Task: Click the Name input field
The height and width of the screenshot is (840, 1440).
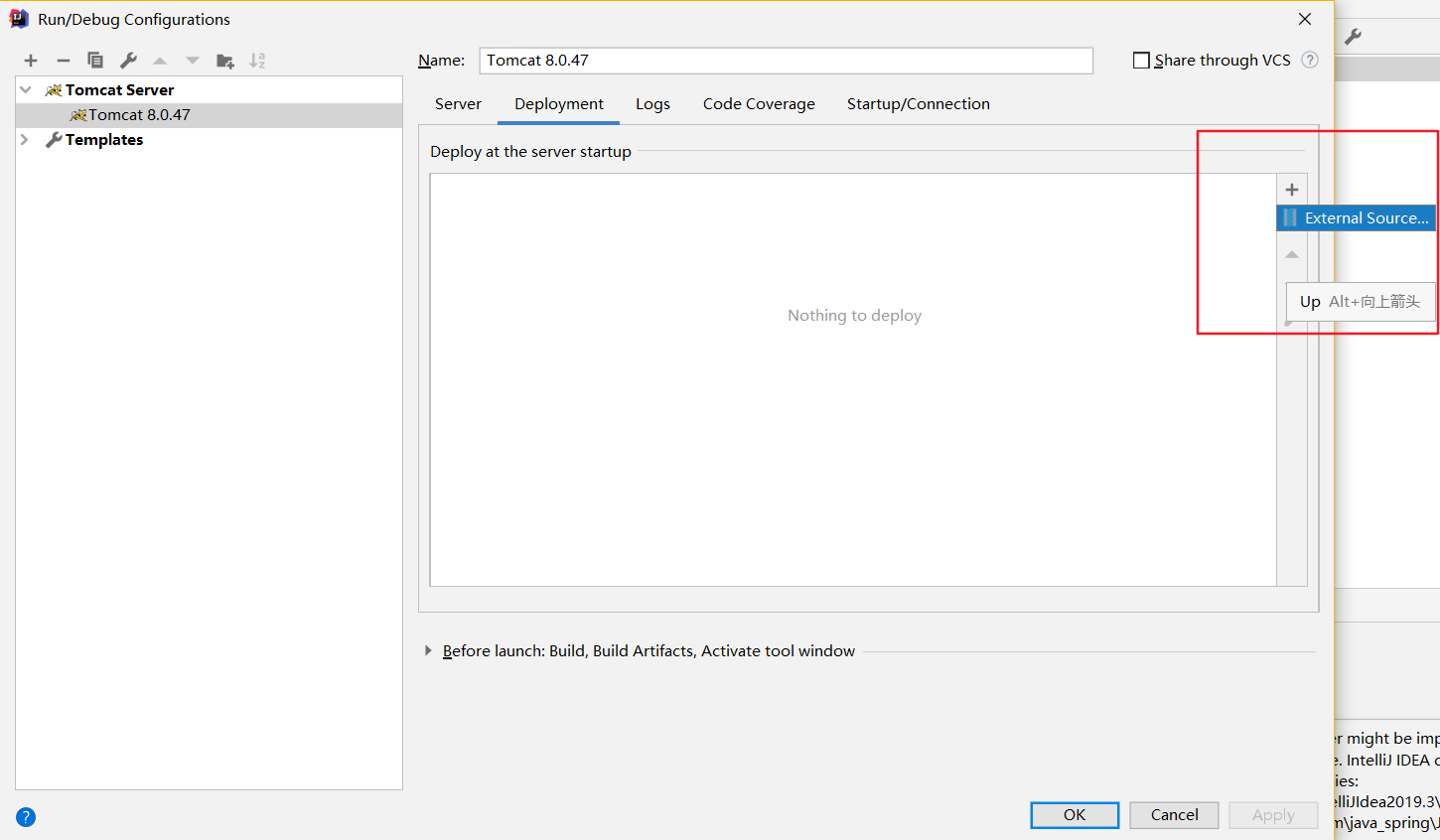Action: (x=786, y=61)
